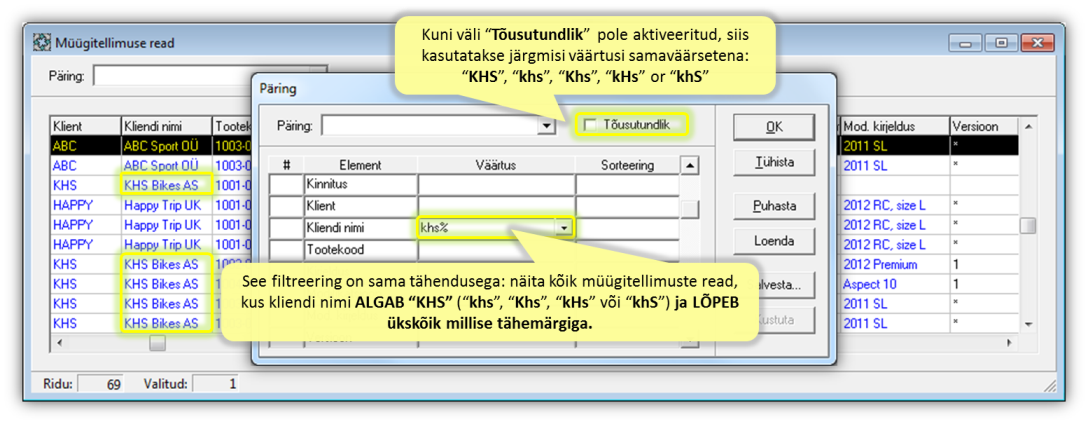1088x424 pixels.
Task: Click the Klient value field in the dialog
Action: pos(496,206)
